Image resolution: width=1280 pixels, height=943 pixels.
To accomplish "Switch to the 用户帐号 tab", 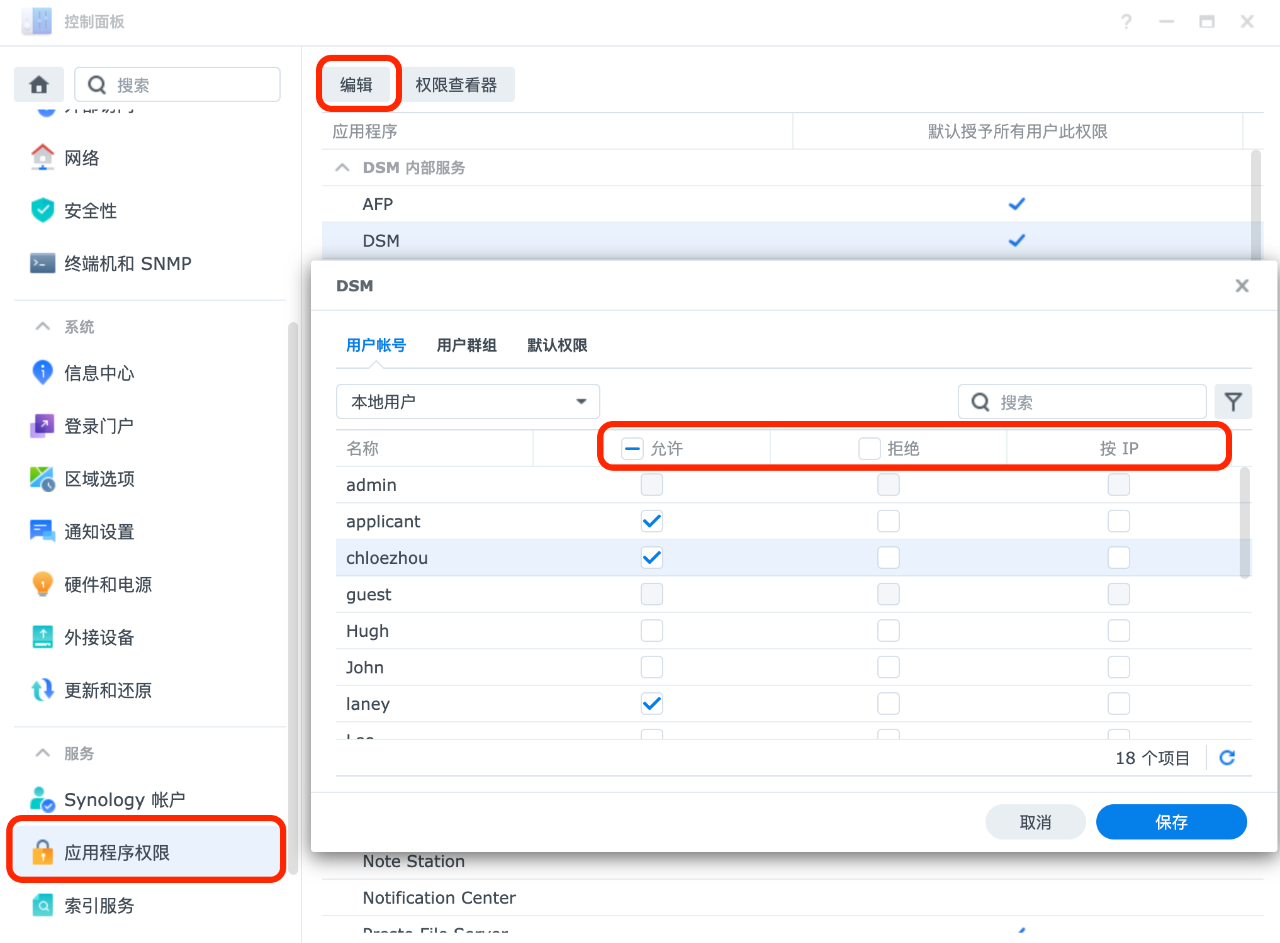I will tap(376, 345).
